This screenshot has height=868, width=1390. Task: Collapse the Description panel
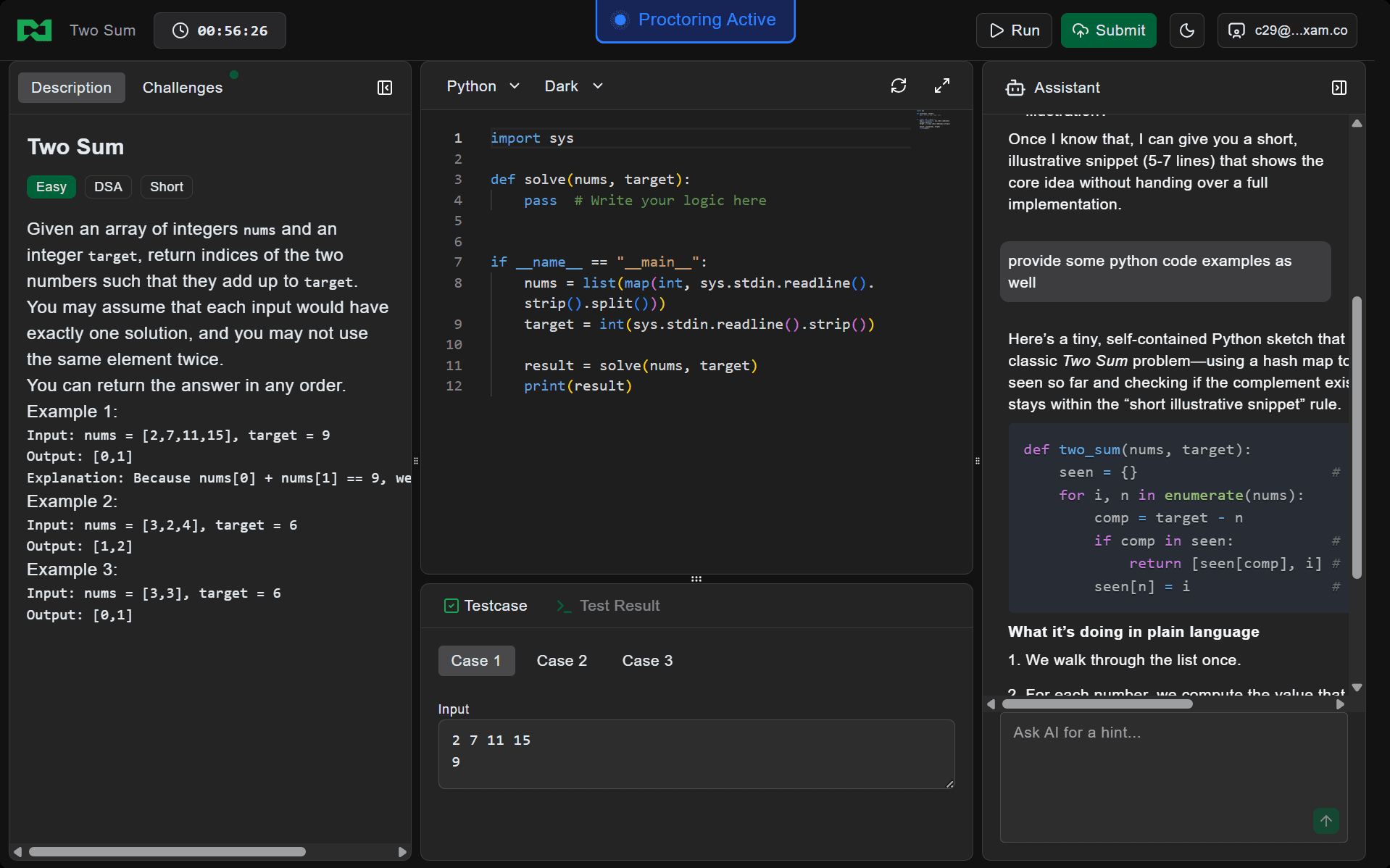385,88
